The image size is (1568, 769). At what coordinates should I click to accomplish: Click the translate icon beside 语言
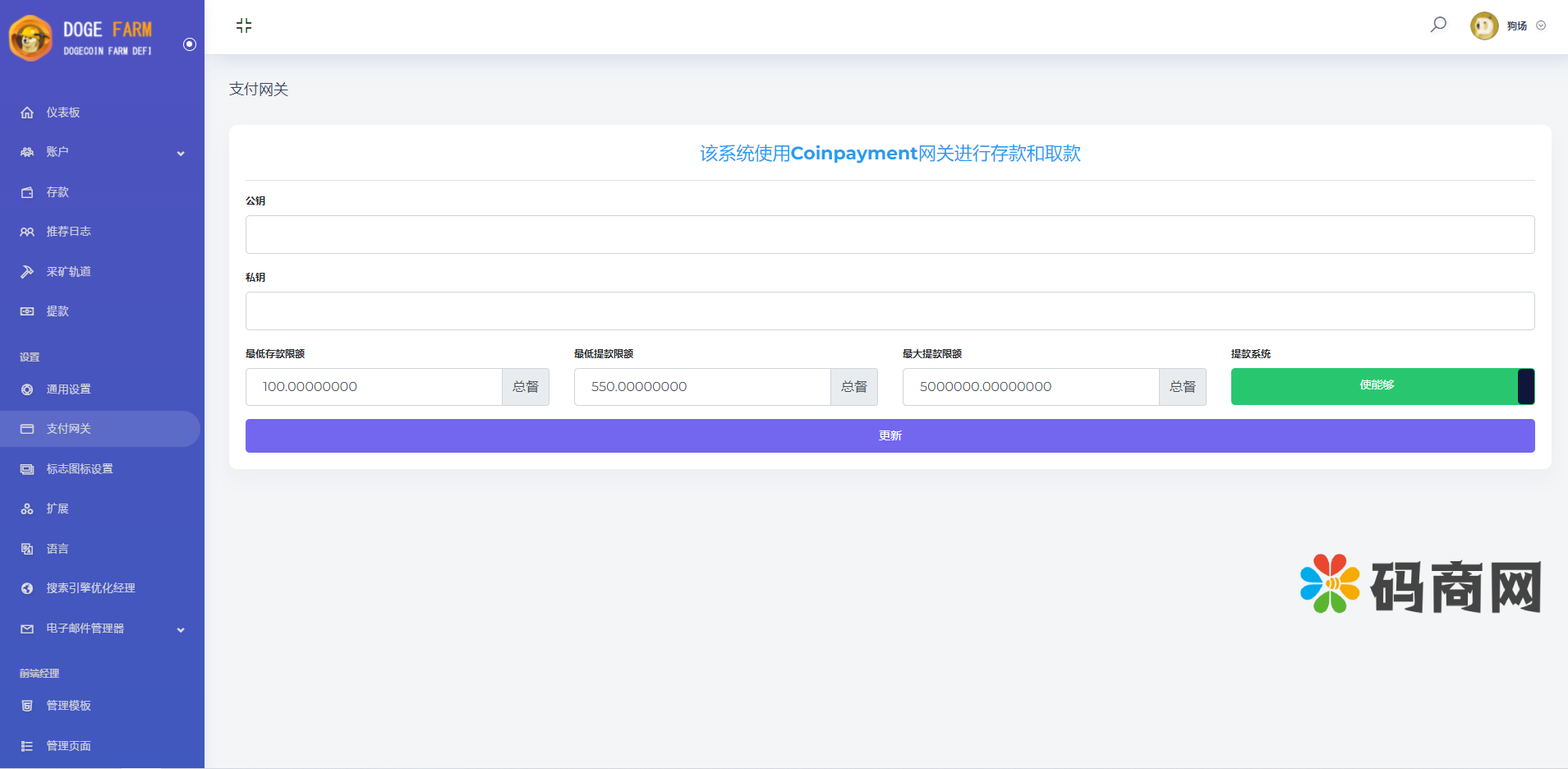pos(27,549)
